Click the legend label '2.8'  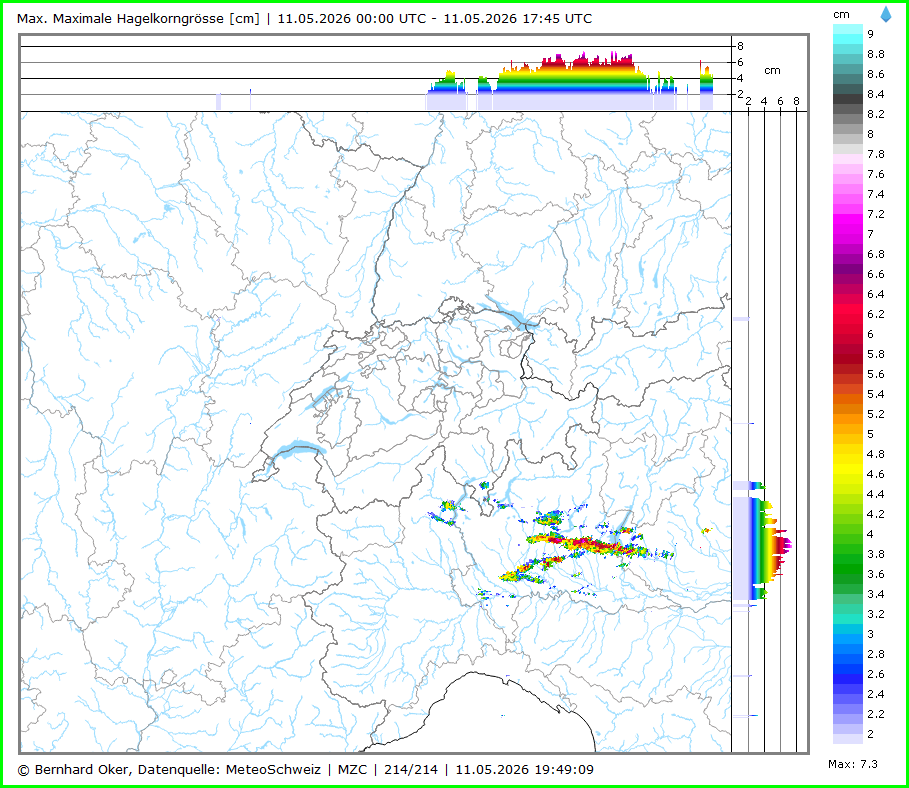[875, 653]
